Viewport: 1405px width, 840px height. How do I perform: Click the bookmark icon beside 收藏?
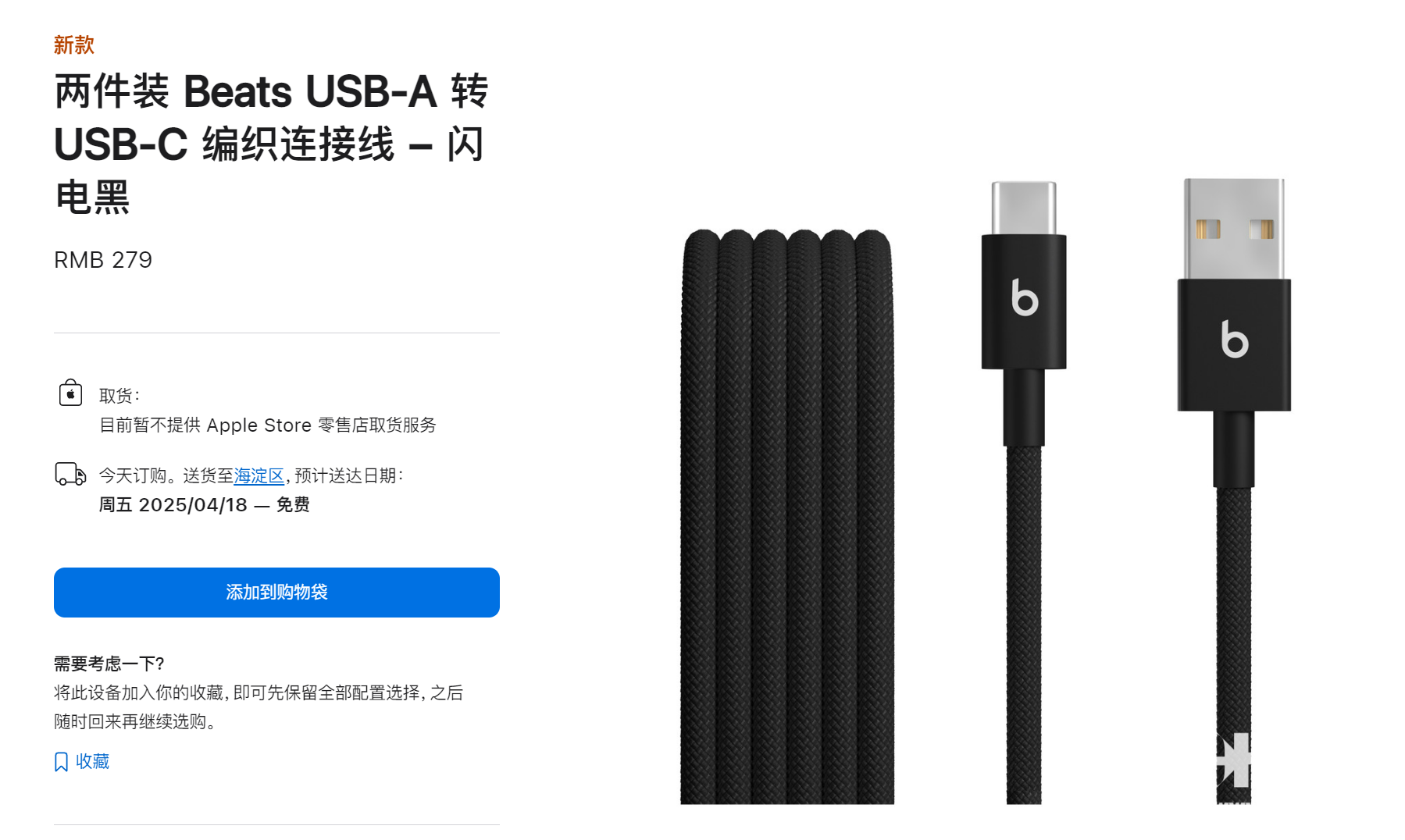coord(61,762)
